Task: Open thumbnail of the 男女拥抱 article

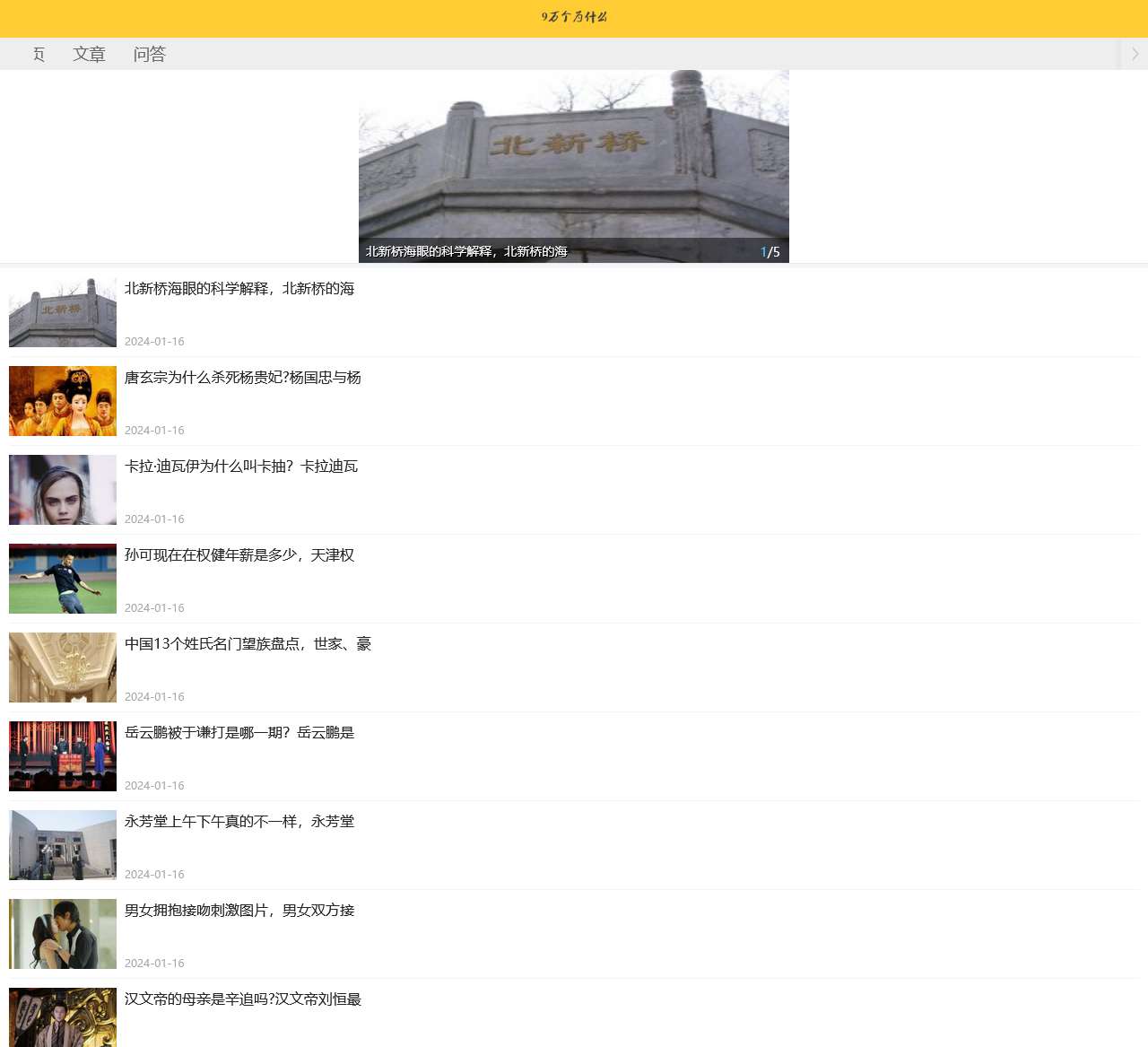Action: (x=63, y=934)
